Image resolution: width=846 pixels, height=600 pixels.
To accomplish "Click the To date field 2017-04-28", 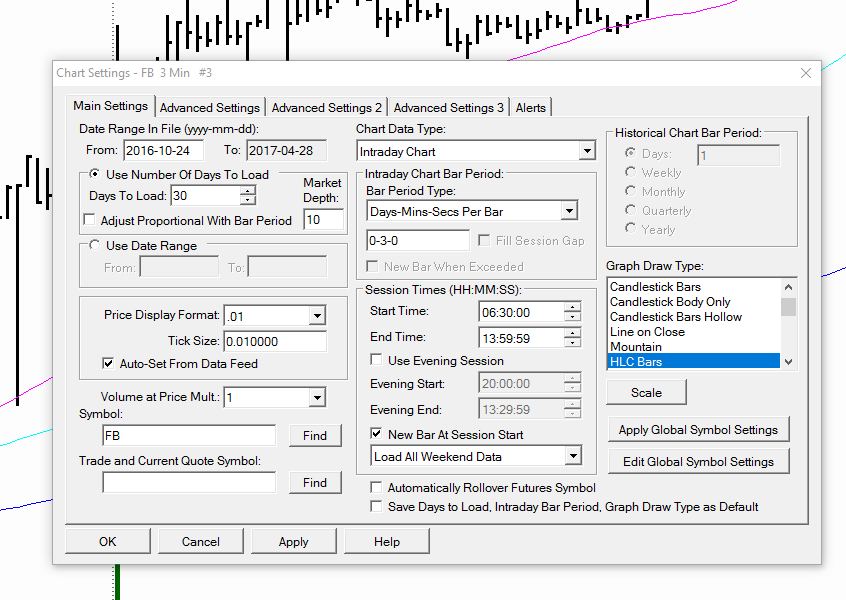I will coord(286,150).
